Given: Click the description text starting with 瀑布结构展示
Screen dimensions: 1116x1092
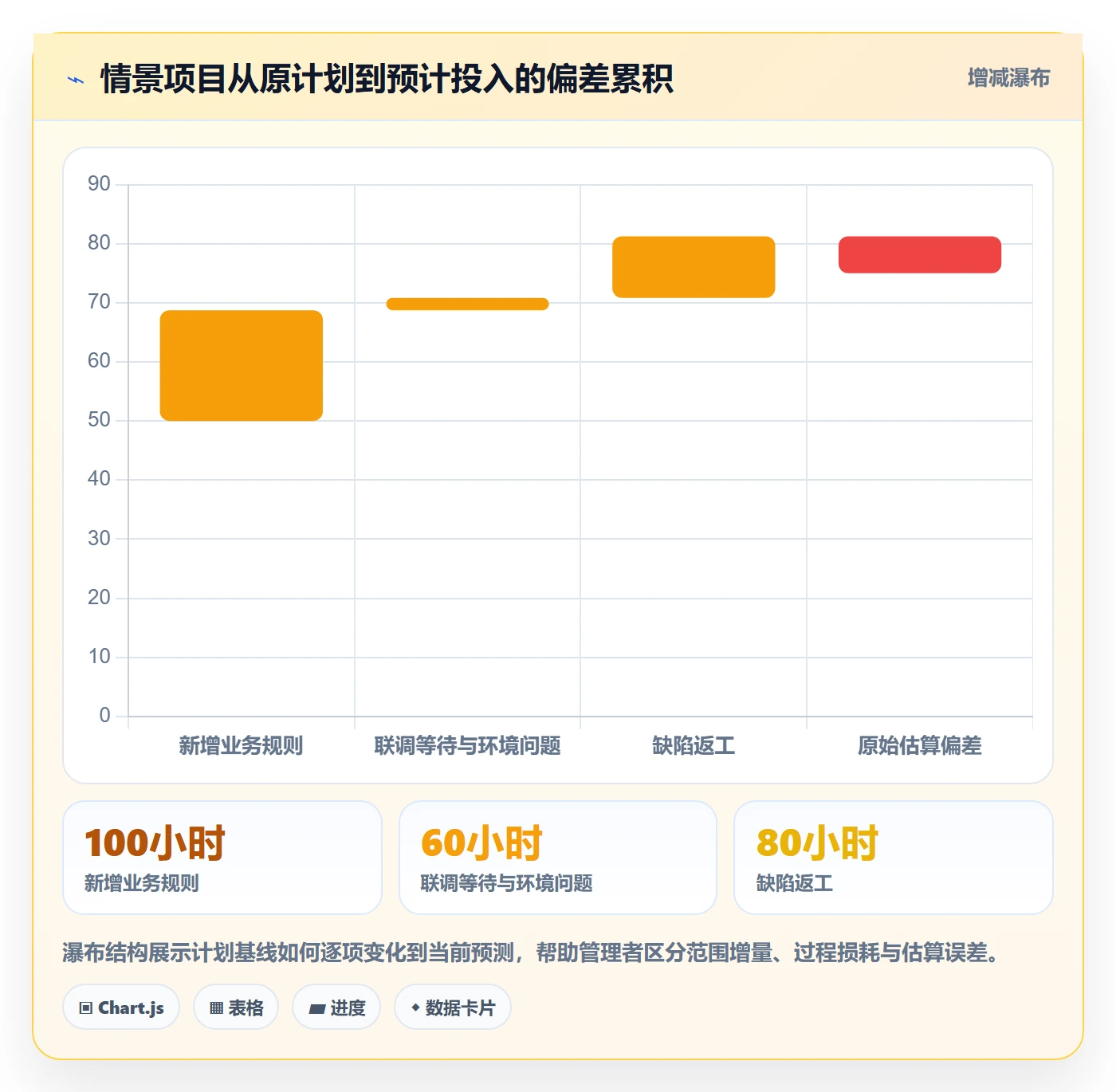Looking at the screenshot, I should (x=532, y=953).
